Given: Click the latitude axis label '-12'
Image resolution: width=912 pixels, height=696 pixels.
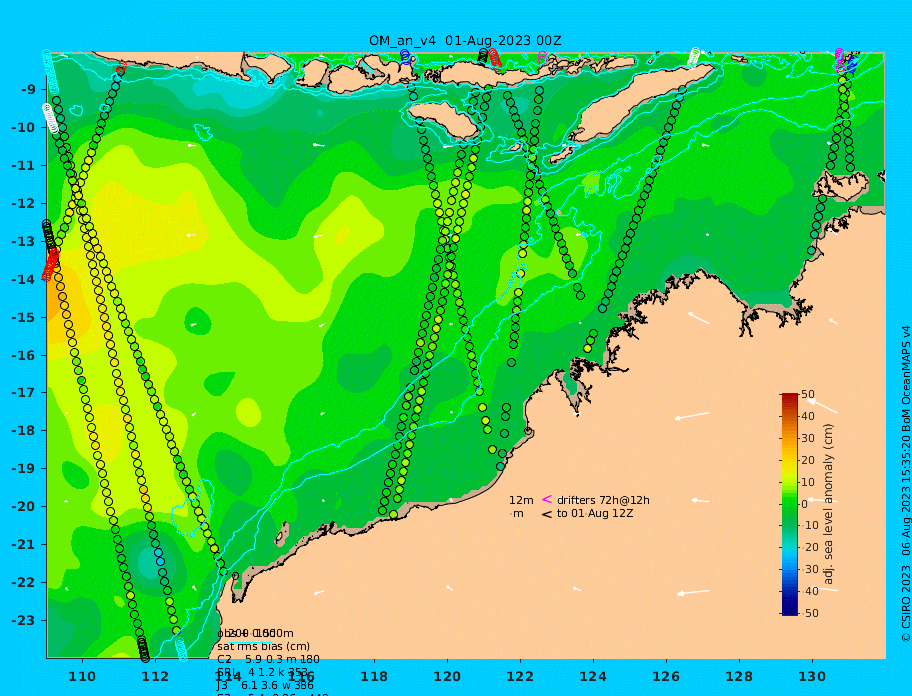Looking at the screenshot, I should coord(23,204).
